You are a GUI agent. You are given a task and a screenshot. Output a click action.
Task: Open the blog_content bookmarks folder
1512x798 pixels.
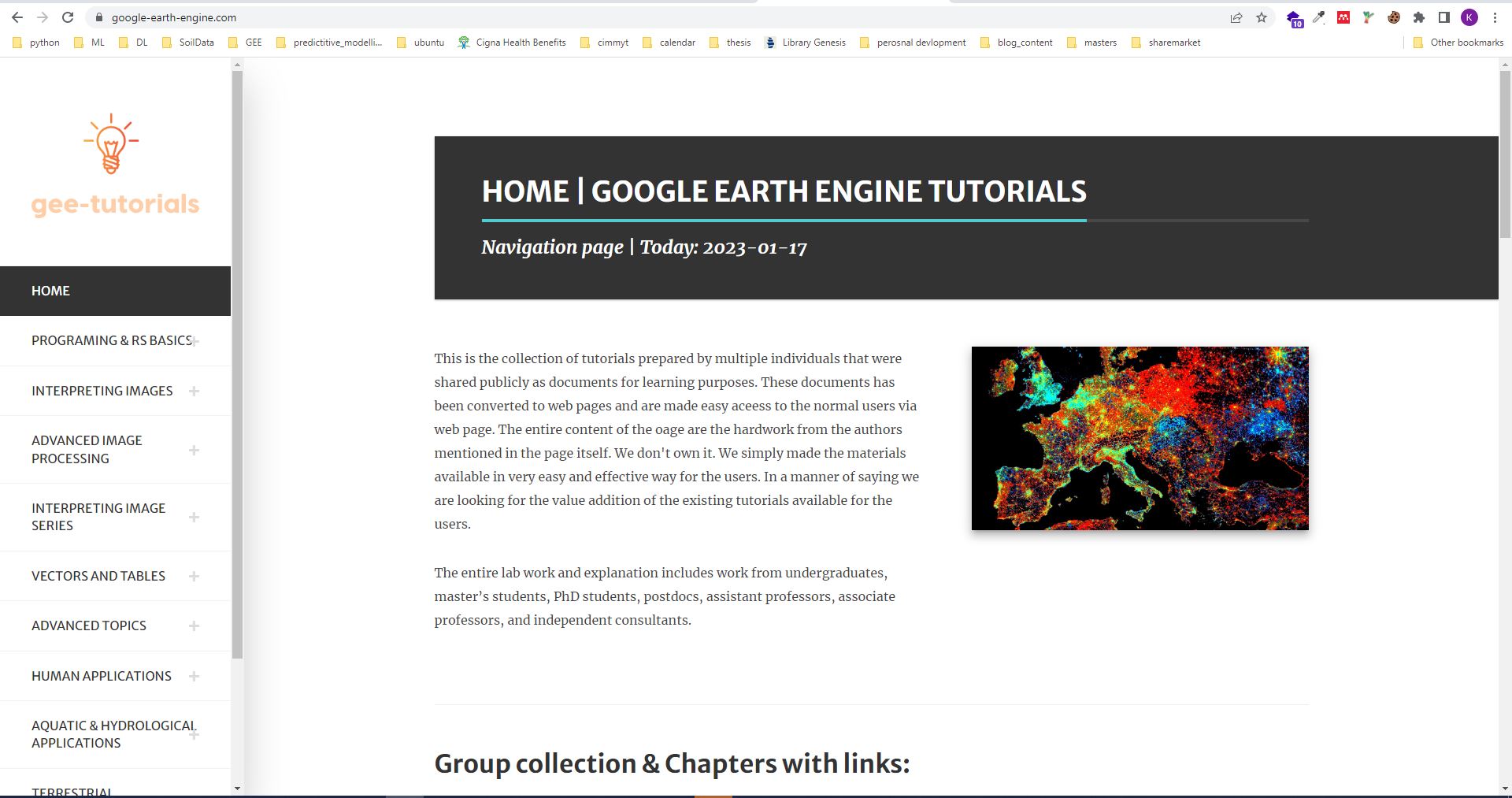point(1017,43)
